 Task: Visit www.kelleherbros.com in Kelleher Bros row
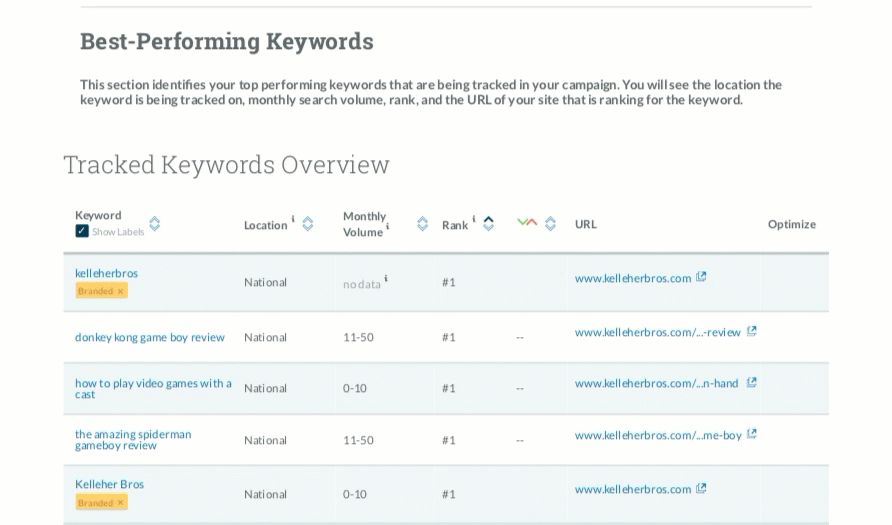633,489
